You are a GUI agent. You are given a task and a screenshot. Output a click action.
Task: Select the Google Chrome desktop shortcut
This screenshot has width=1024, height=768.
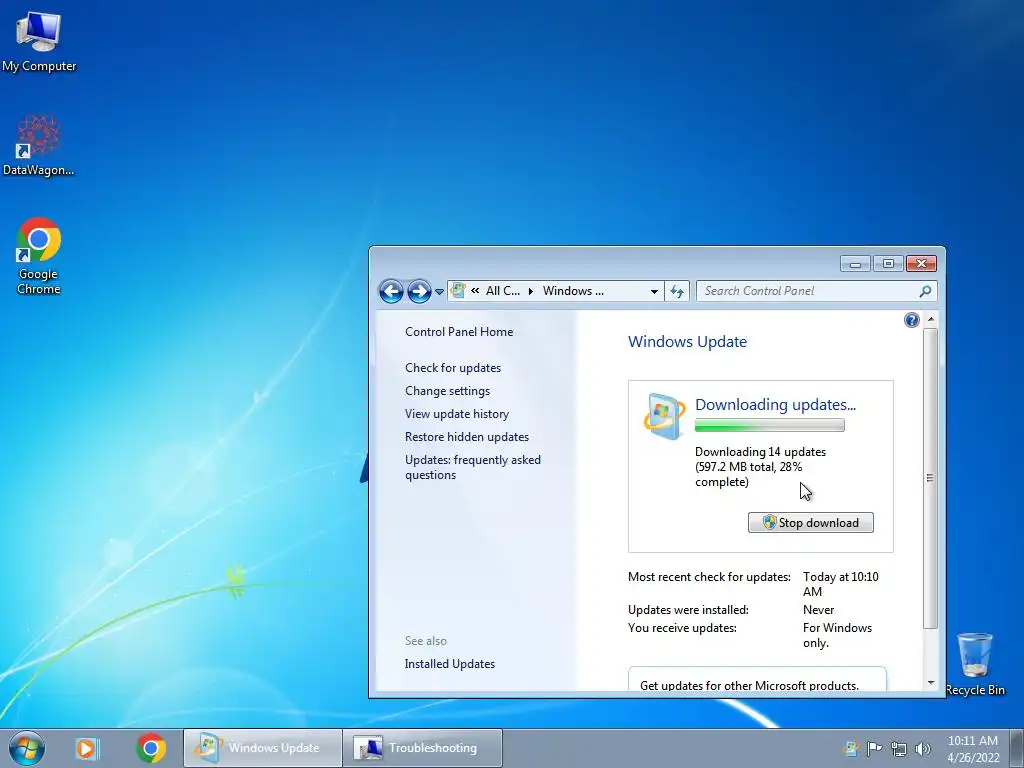(39, 255)
